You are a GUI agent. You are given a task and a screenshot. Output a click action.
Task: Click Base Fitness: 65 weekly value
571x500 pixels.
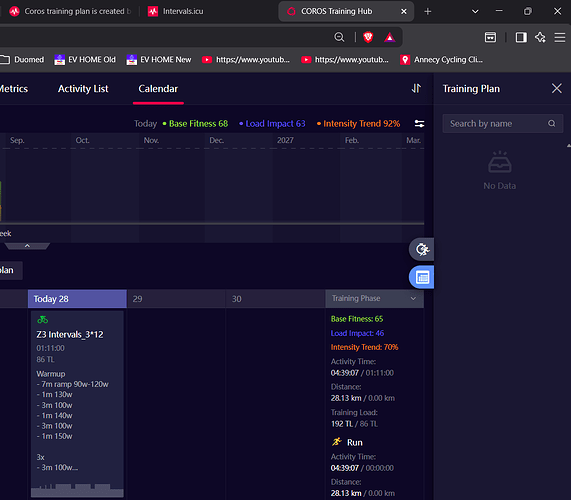click(x=357, y=319)
